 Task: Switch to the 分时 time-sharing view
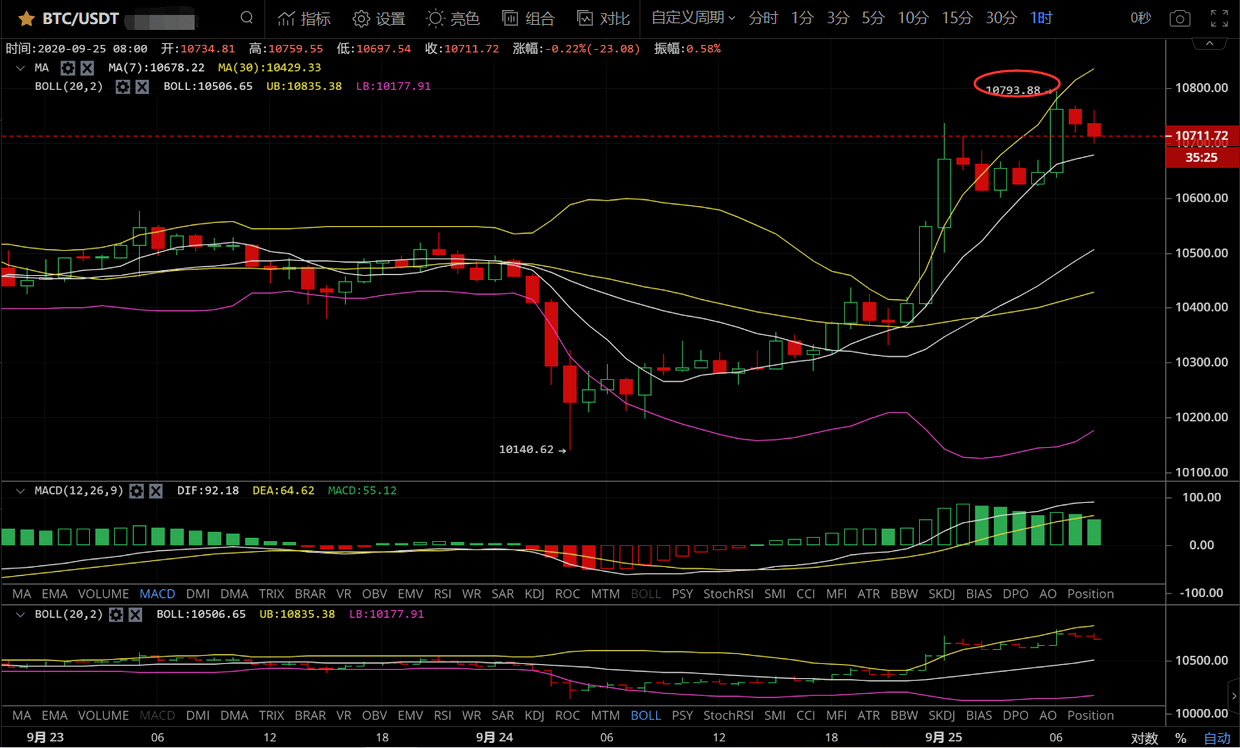tap(763, 18)
